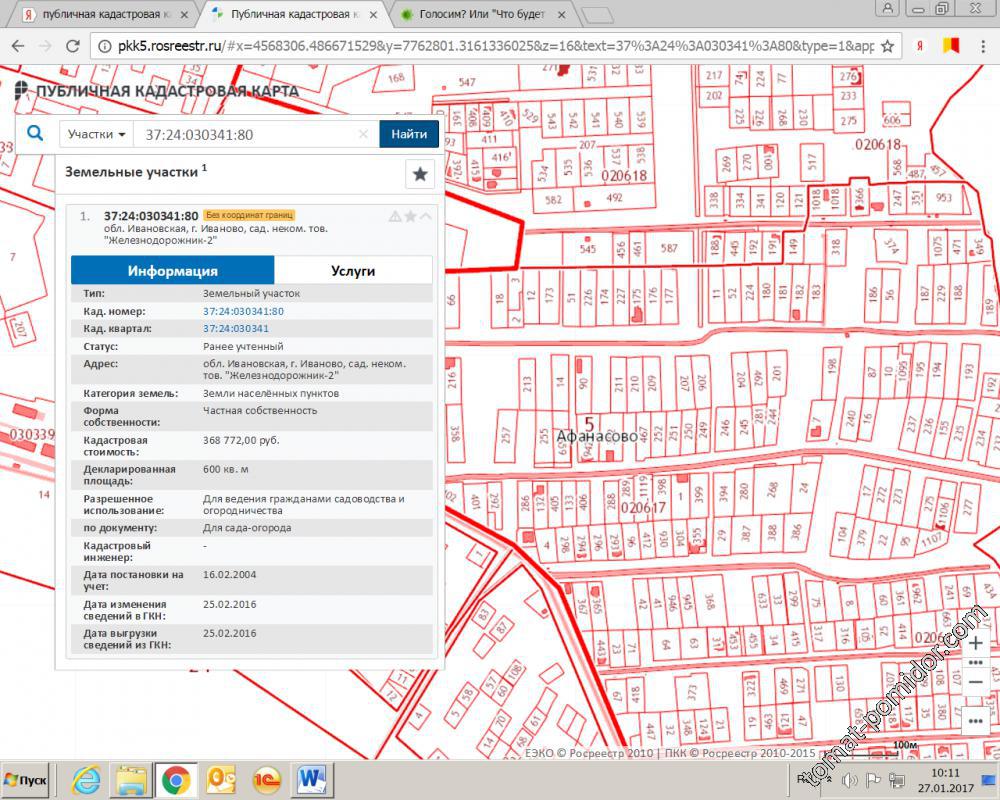Open Word from the Windows taskbar
This screenshot has width=1000, height=800.
(x=313, y=779)
